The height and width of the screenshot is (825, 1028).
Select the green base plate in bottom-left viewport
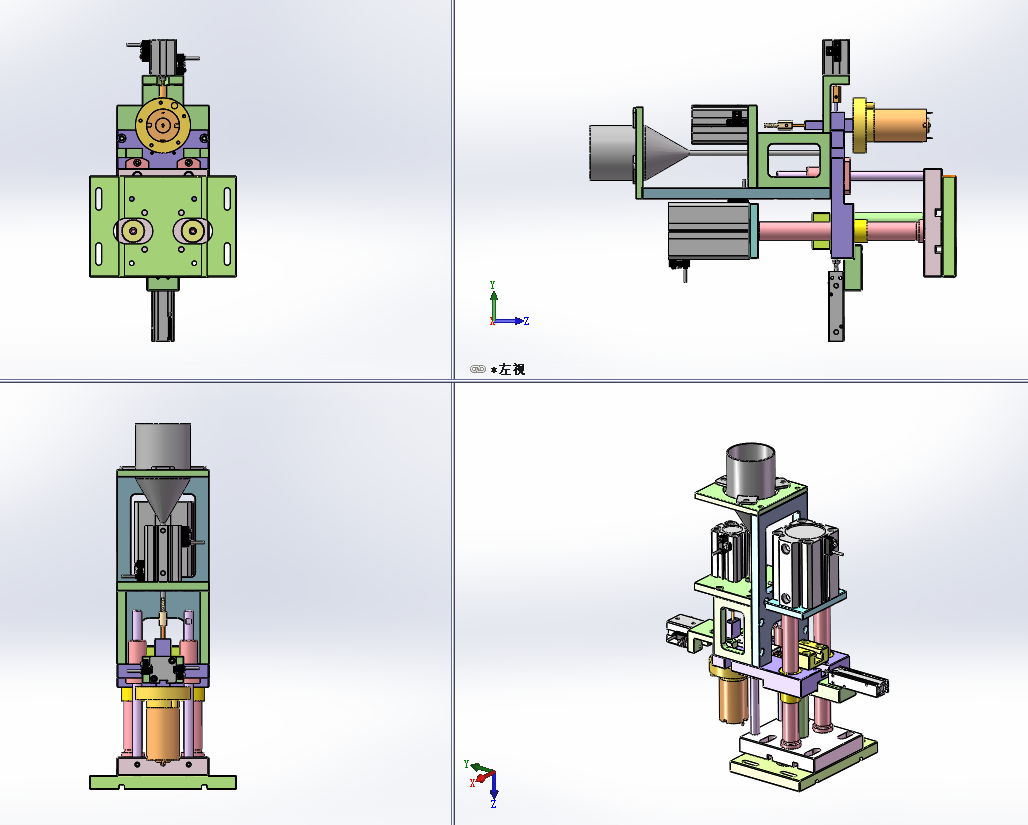click(x=163, y=782)
